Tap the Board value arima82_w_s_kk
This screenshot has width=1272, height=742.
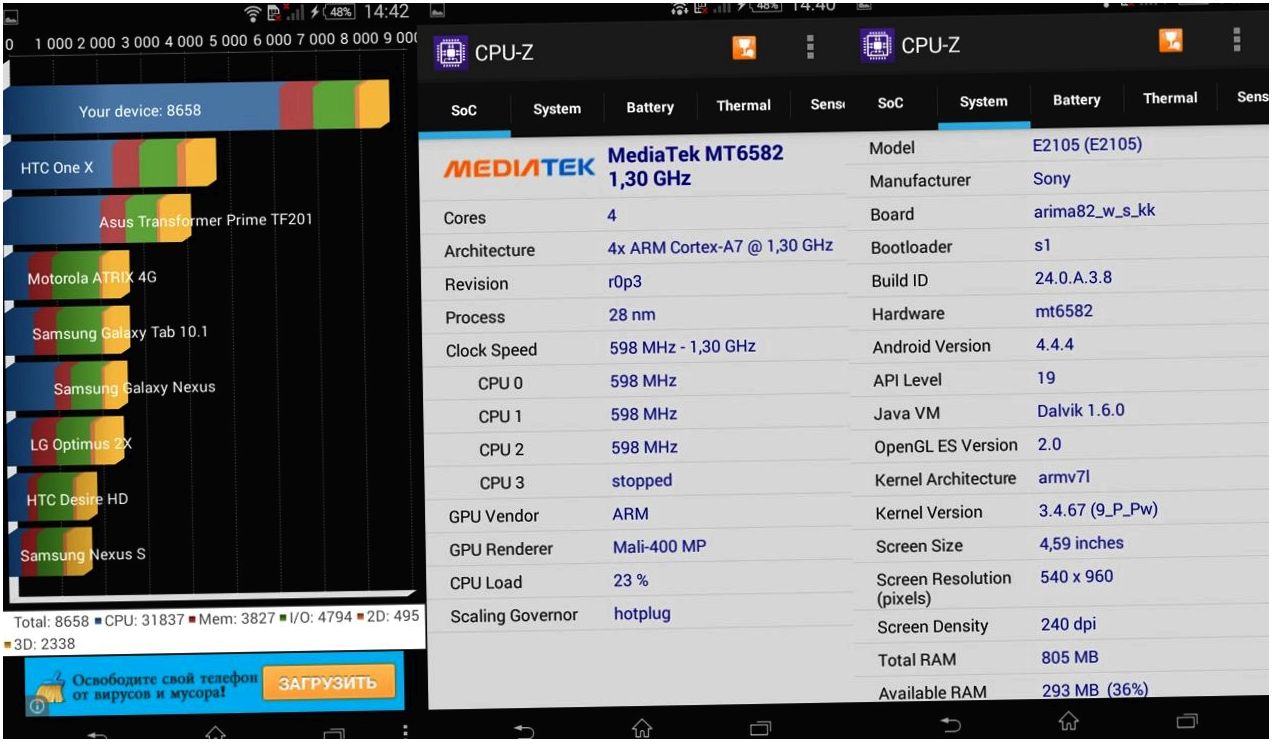click(1095, 211)
